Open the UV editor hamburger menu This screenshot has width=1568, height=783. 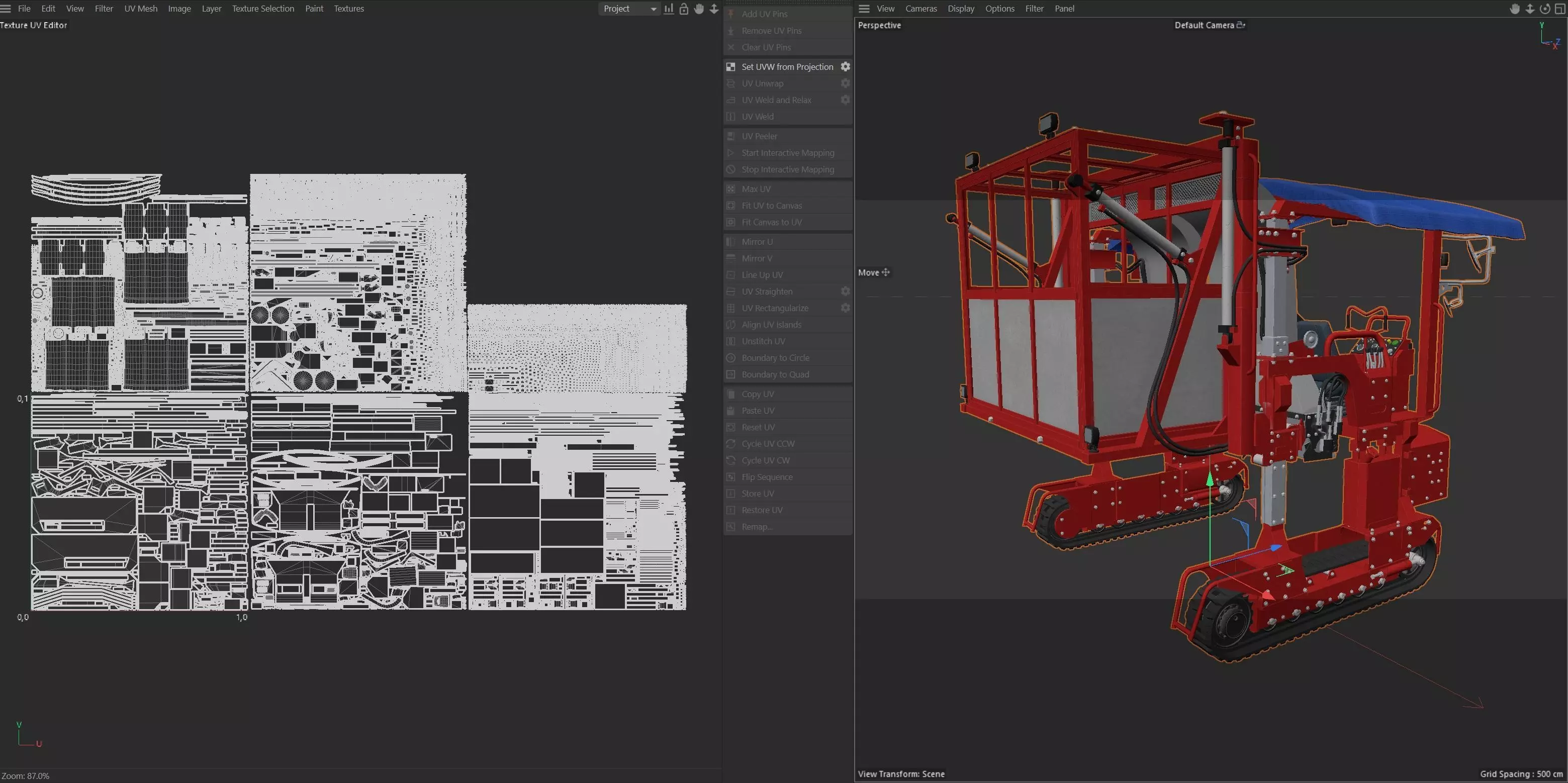[6, 9]
